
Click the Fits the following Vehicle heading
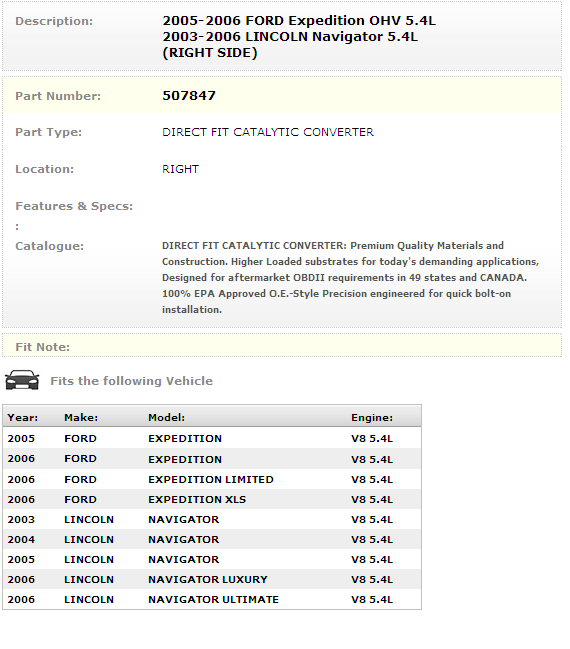coord(132,381)
